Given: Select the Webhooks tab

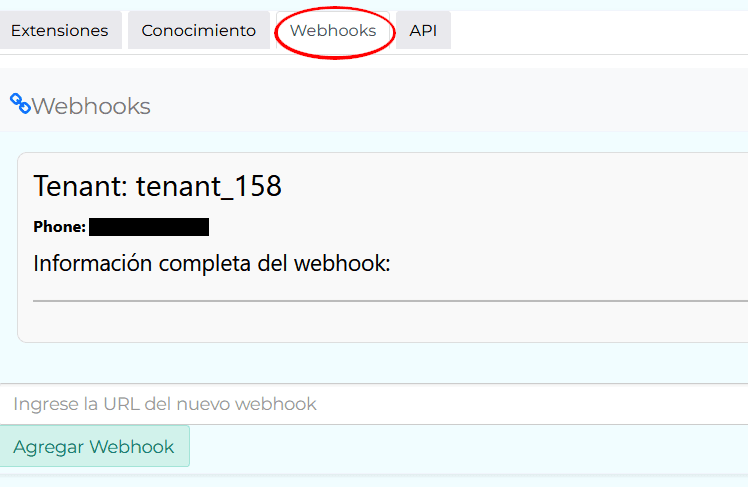Looking at the screenshot, I should coord(333,31).
